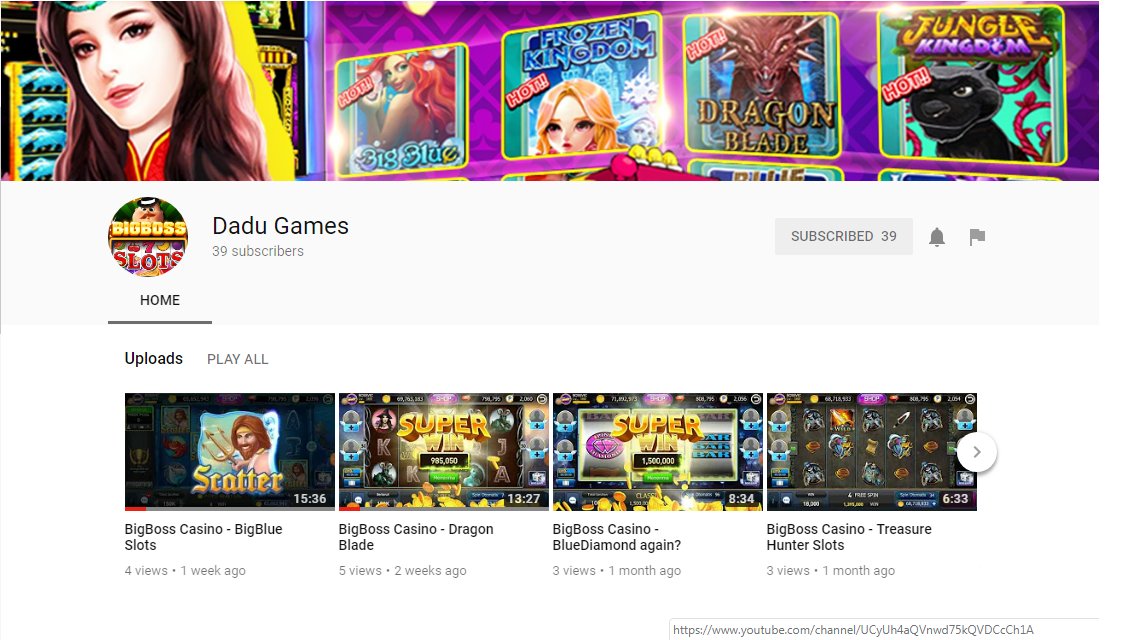Image resolution: width=1124 pixels, height=640 pixels.
Task: Select the HOME tab
Action: (160, 300)
